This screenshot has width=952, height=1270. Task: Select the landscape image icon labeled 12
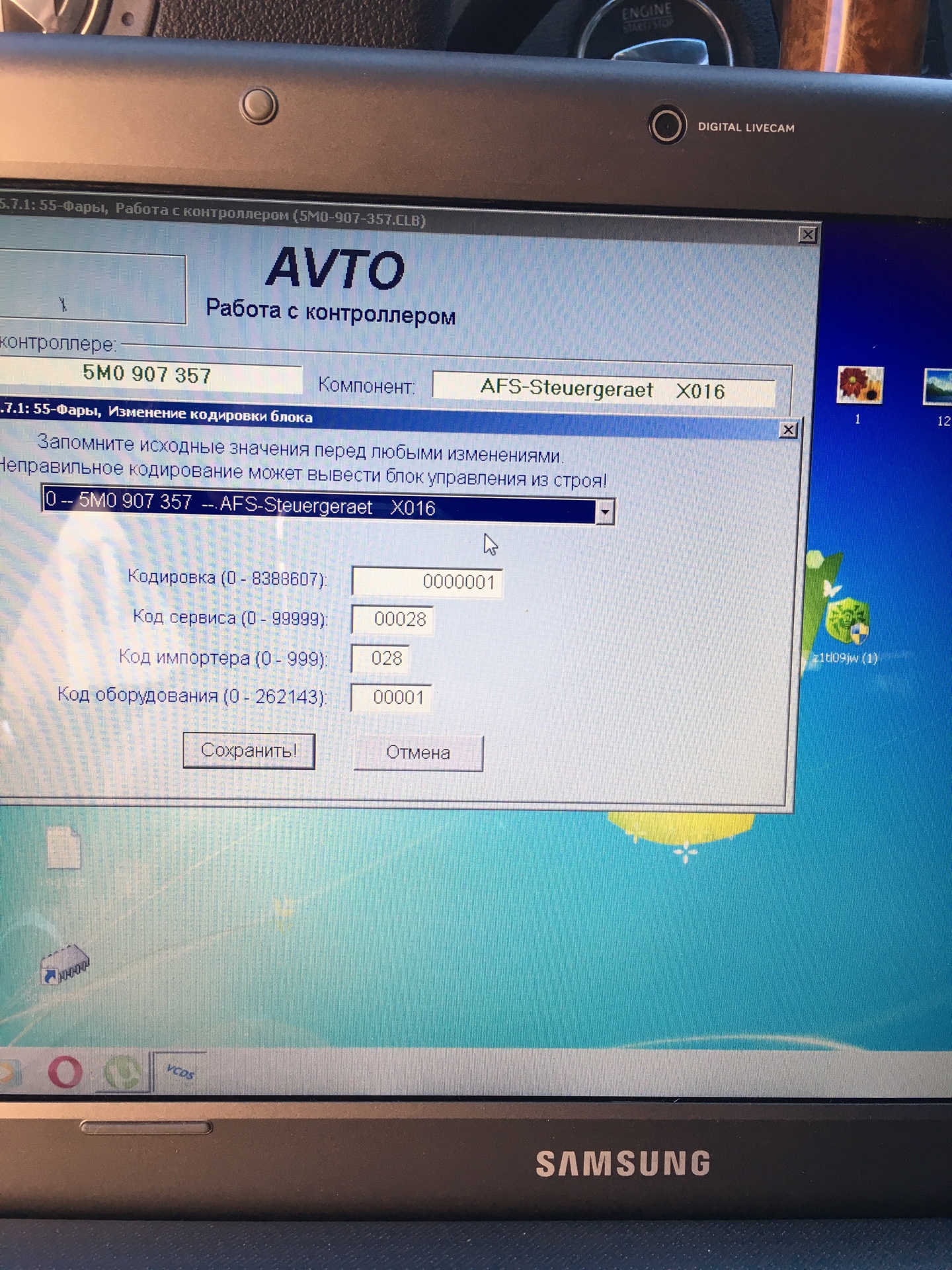pos(939,388)
